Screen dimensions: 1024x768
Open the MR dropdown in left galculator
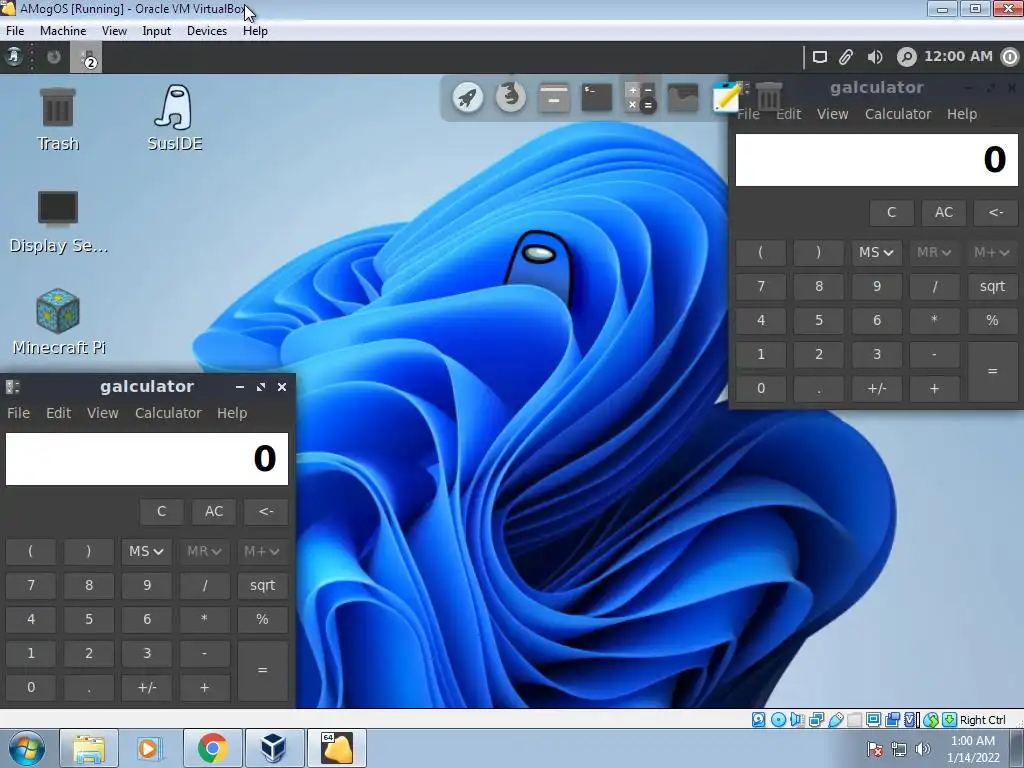click(204, 551)
